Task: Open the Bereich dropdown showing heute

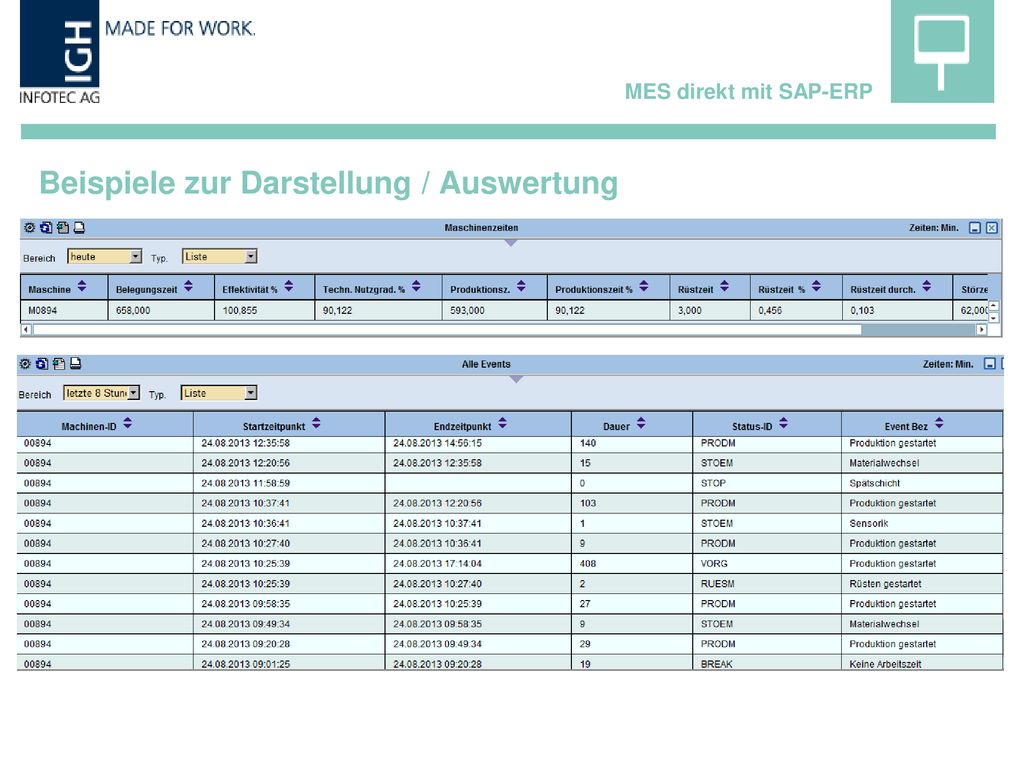Action: pos(104,257)
